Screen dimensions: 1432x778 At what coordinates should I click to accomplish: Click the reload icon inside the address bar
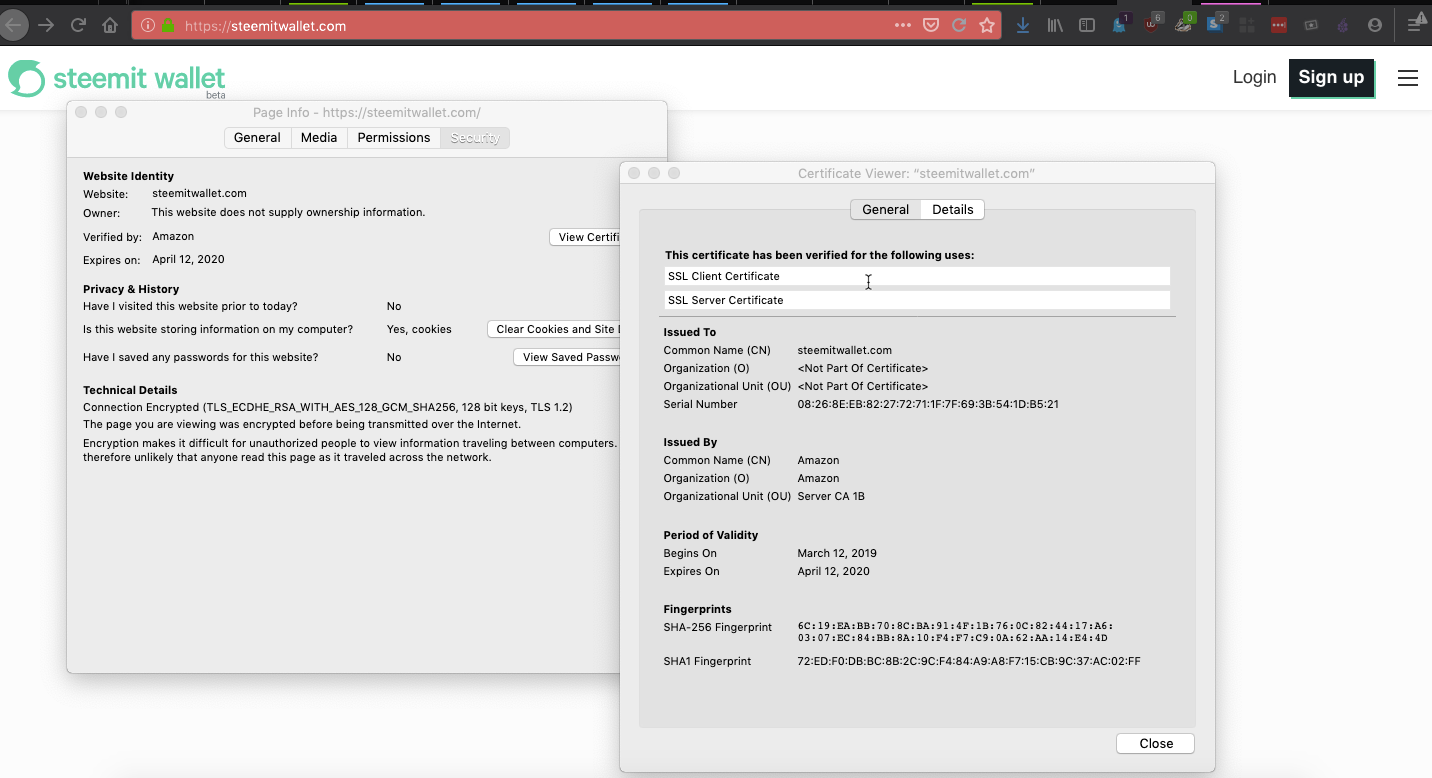pyautogui.click(x=959, y=26)
